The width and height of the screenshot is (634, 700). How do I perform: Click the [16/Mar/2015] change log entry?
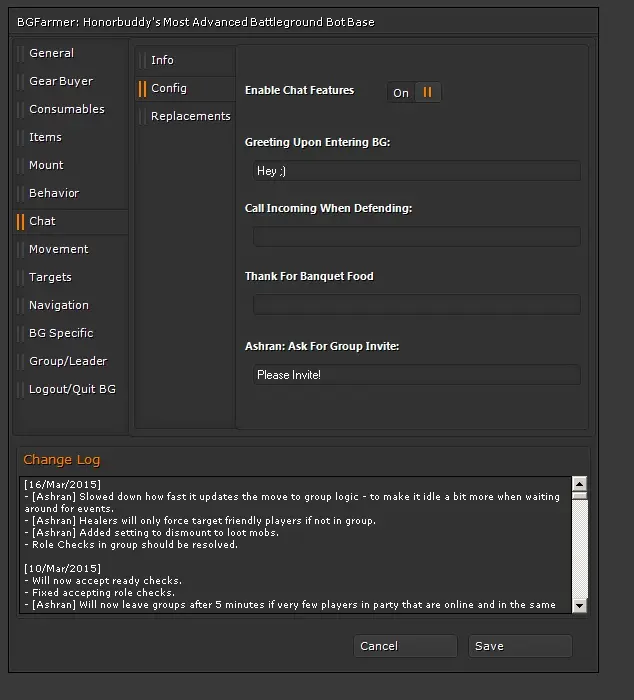63,484
